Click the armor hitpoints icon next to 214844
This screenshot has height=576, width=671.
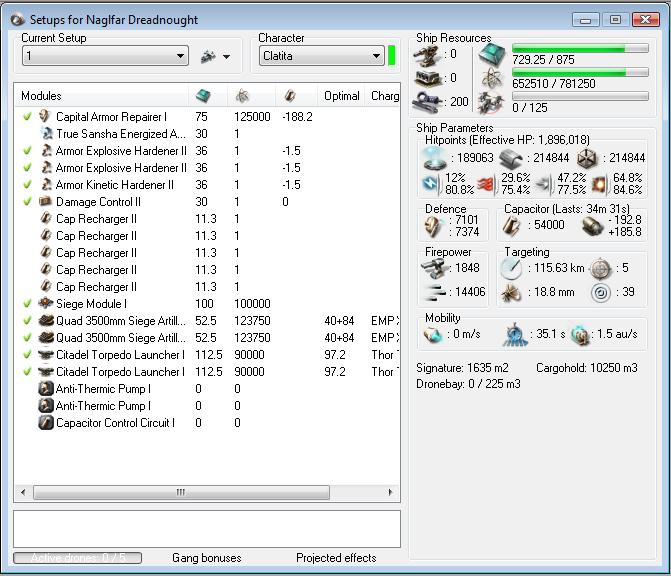point(511,159)
